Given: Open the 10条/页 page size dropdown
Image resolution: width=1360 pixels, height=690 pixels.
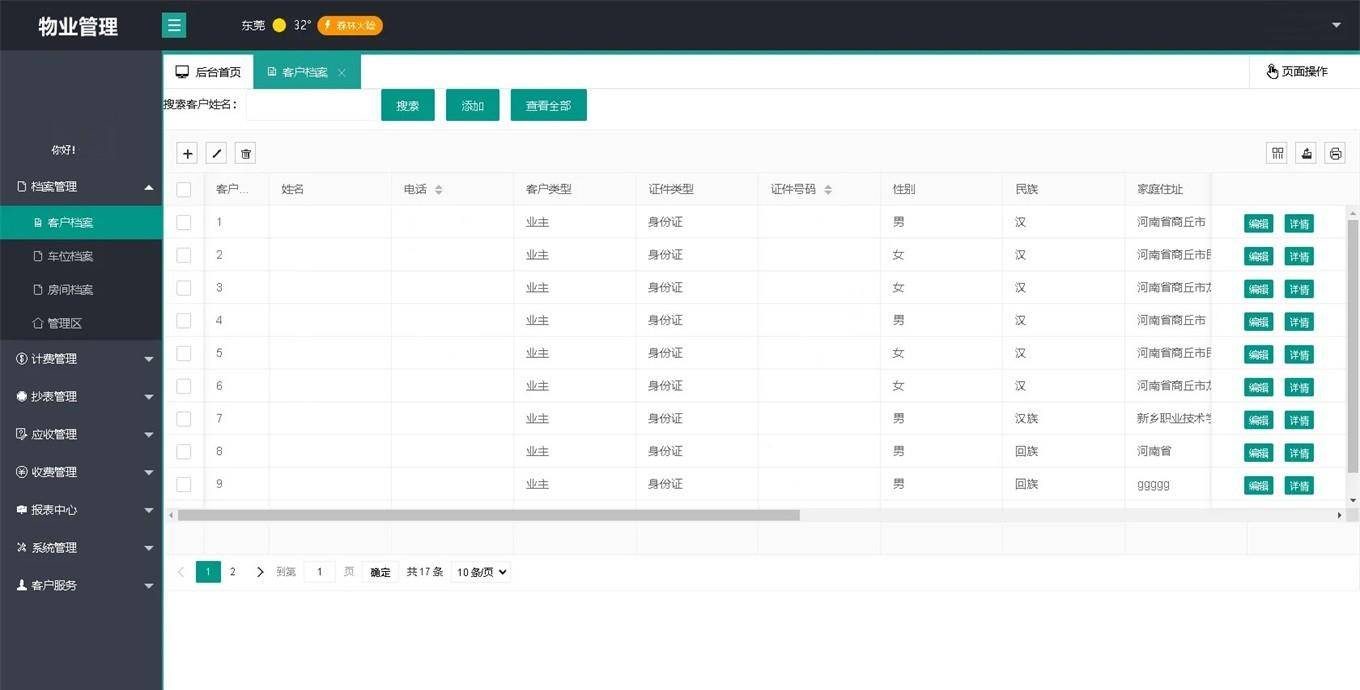Looking at the screenshot, I should point(481,572).
